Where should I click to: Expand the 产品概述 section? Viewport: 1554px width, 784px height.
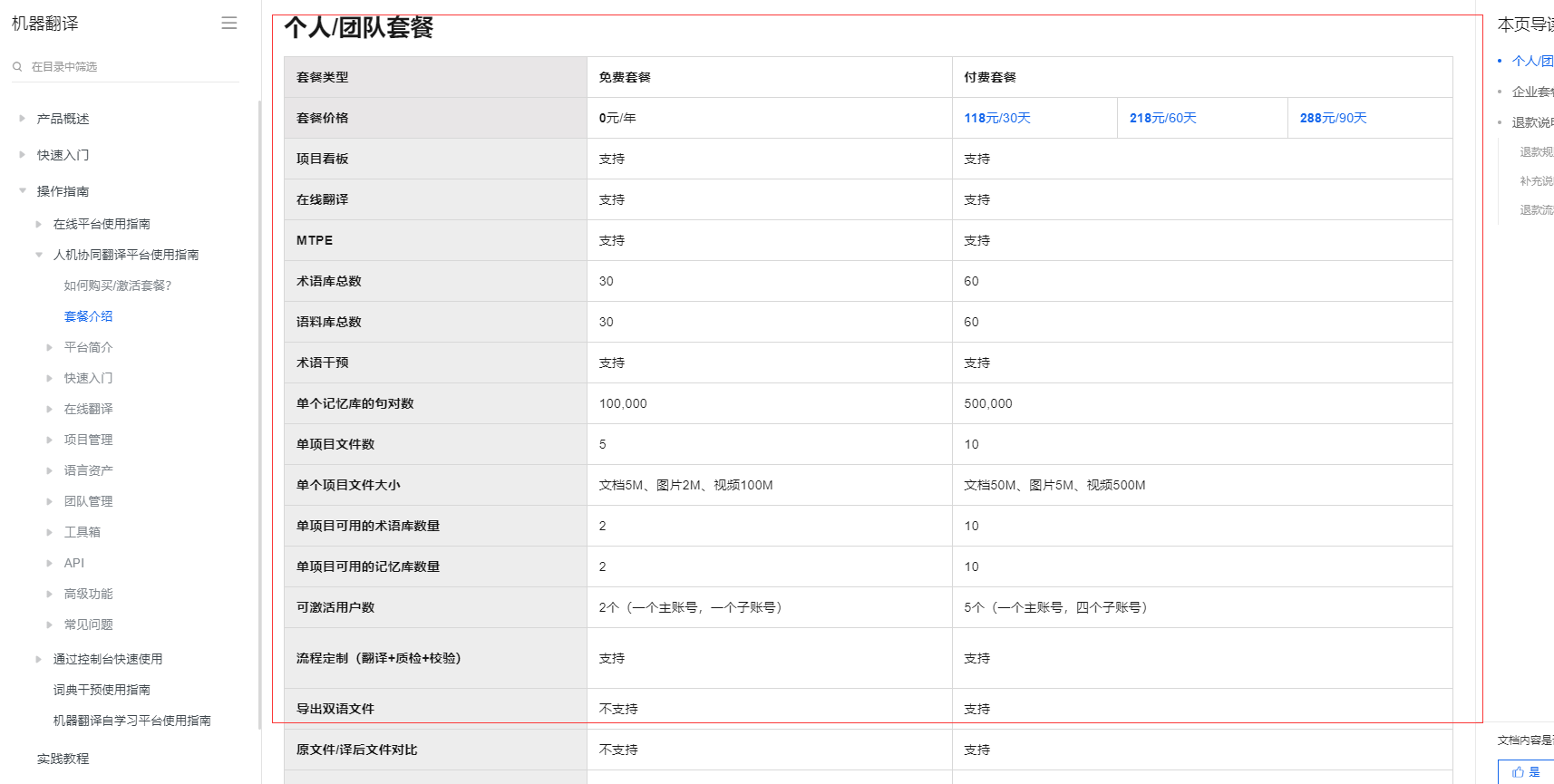(23, 119)
